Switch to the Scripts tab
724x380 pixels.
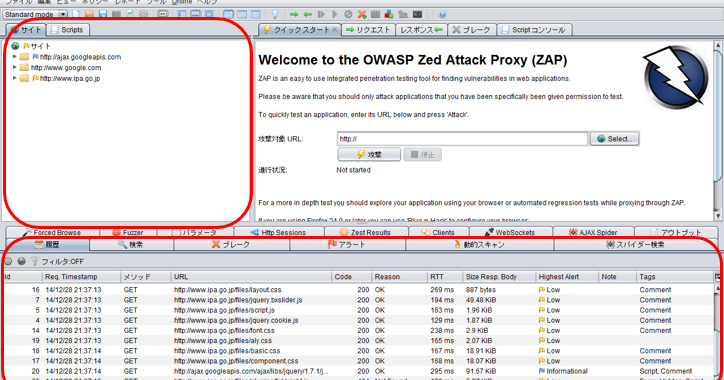[x=67, y=30]
